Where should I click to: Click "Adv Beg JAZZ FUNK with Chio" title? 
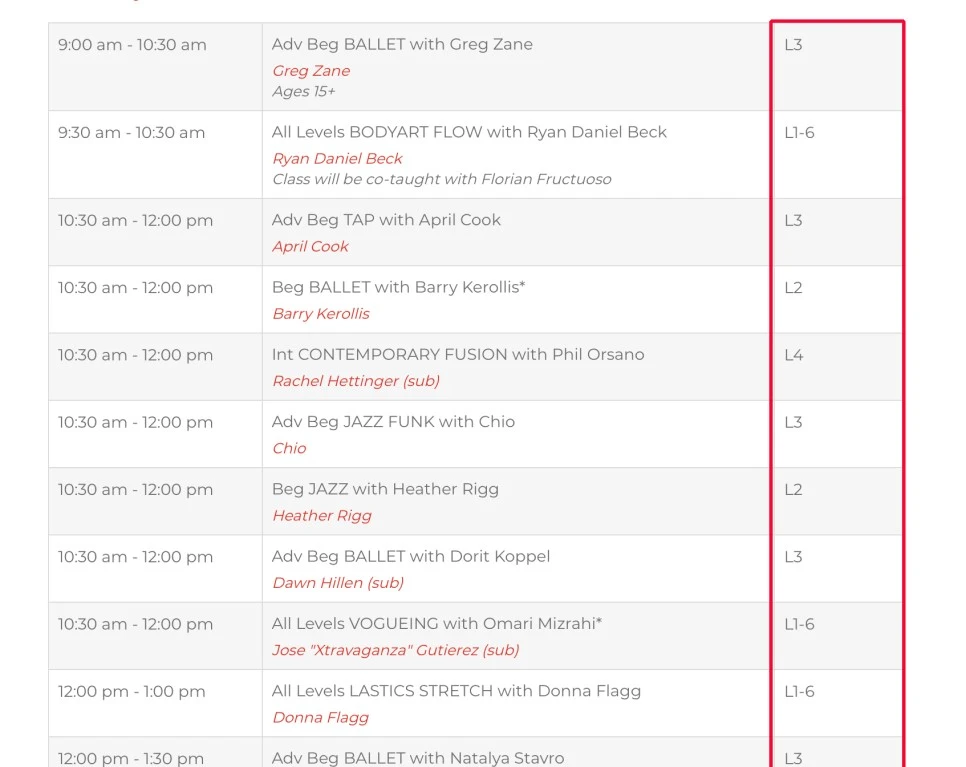[393, 421]
